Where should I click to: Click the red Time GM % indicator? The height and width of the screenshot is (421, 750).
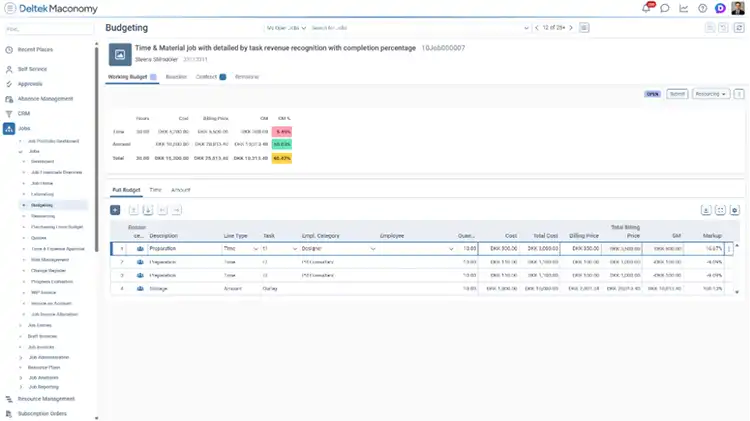coord(282,132)
